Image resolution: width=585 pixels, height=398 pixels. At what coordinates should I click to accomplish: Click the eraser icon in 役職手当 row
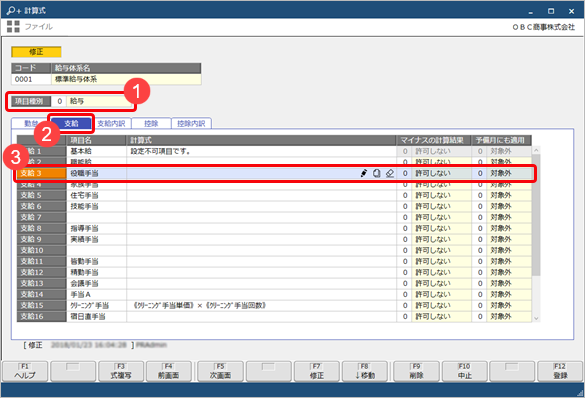coord(390,173)
